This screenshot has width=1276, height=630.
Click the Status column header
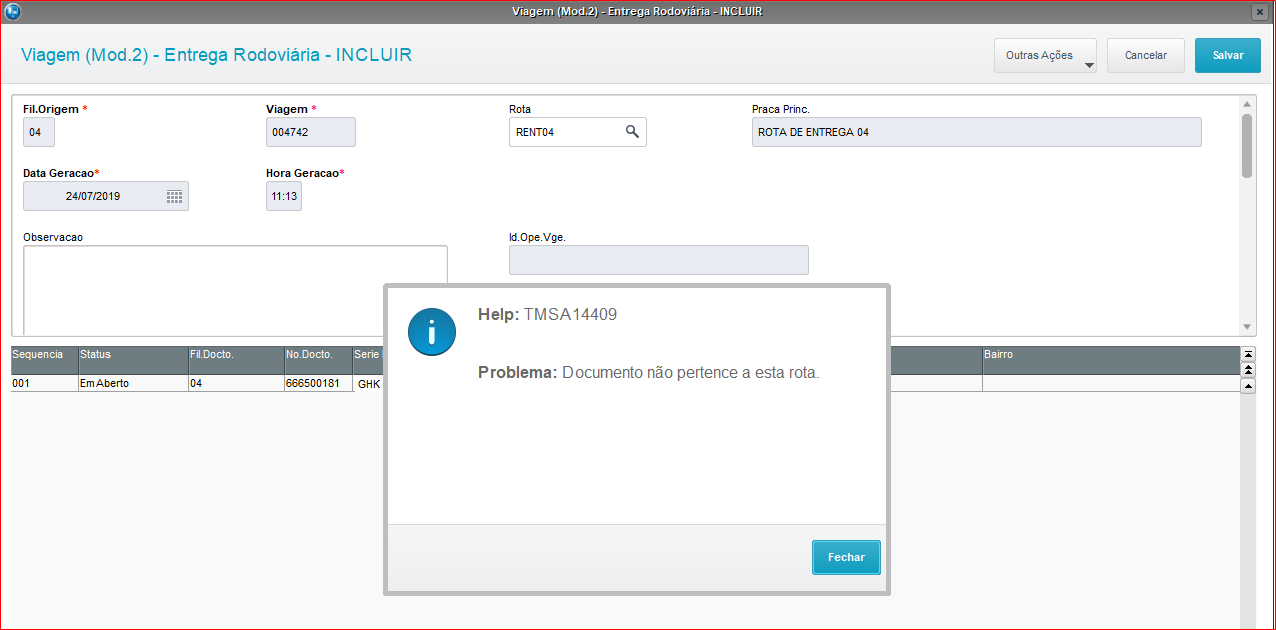[x=134, y=360]
